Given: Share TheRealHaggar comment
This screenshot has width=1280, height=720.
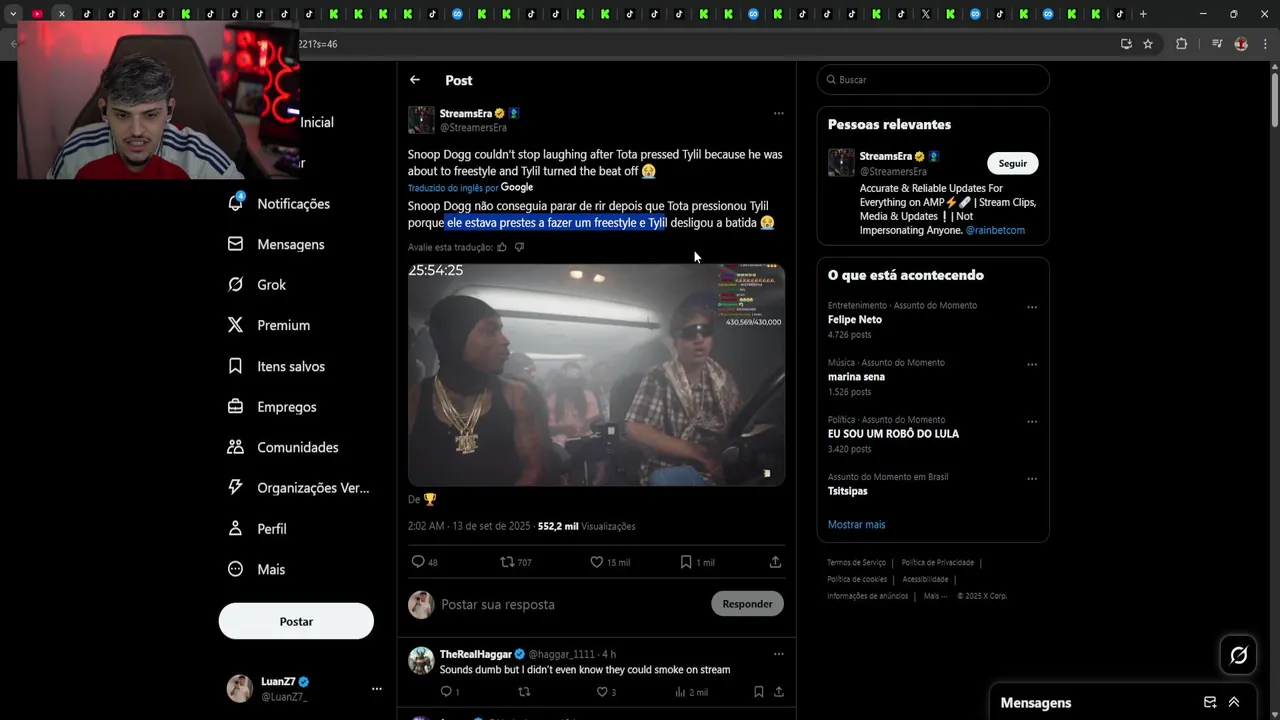Looking at the screenshot, I should tap(778, 692).
